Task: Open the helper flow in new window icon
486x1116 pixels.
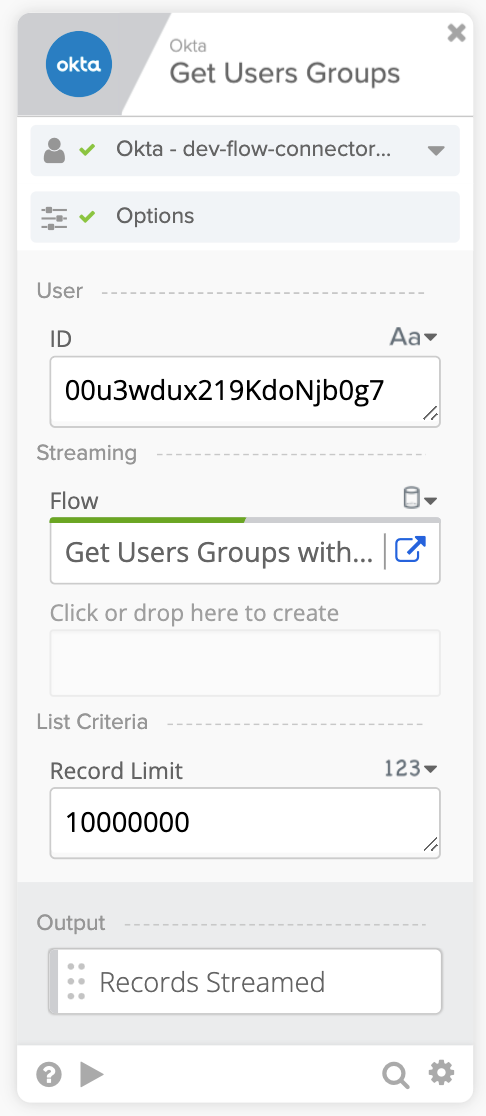Action: point(411,550)
